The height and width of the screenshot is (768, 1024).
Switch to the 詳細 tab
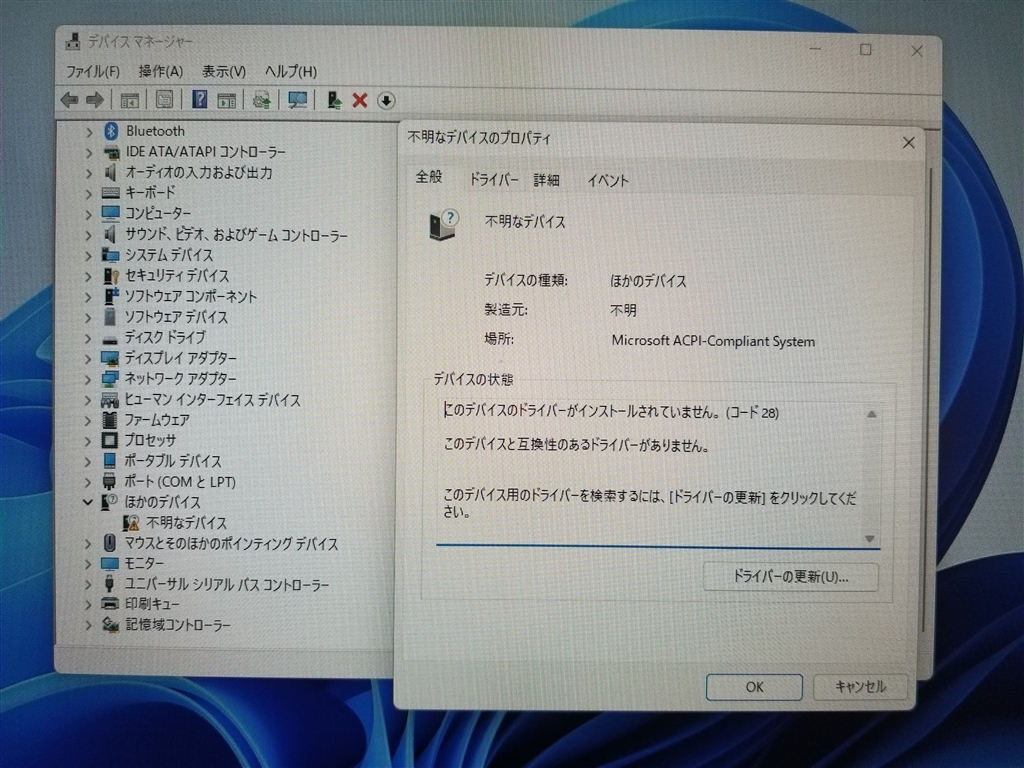point(547,180)
